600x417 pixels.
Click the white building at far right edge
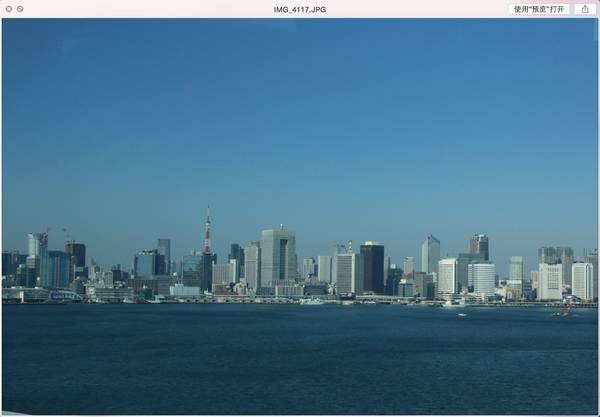pos(582,280)
